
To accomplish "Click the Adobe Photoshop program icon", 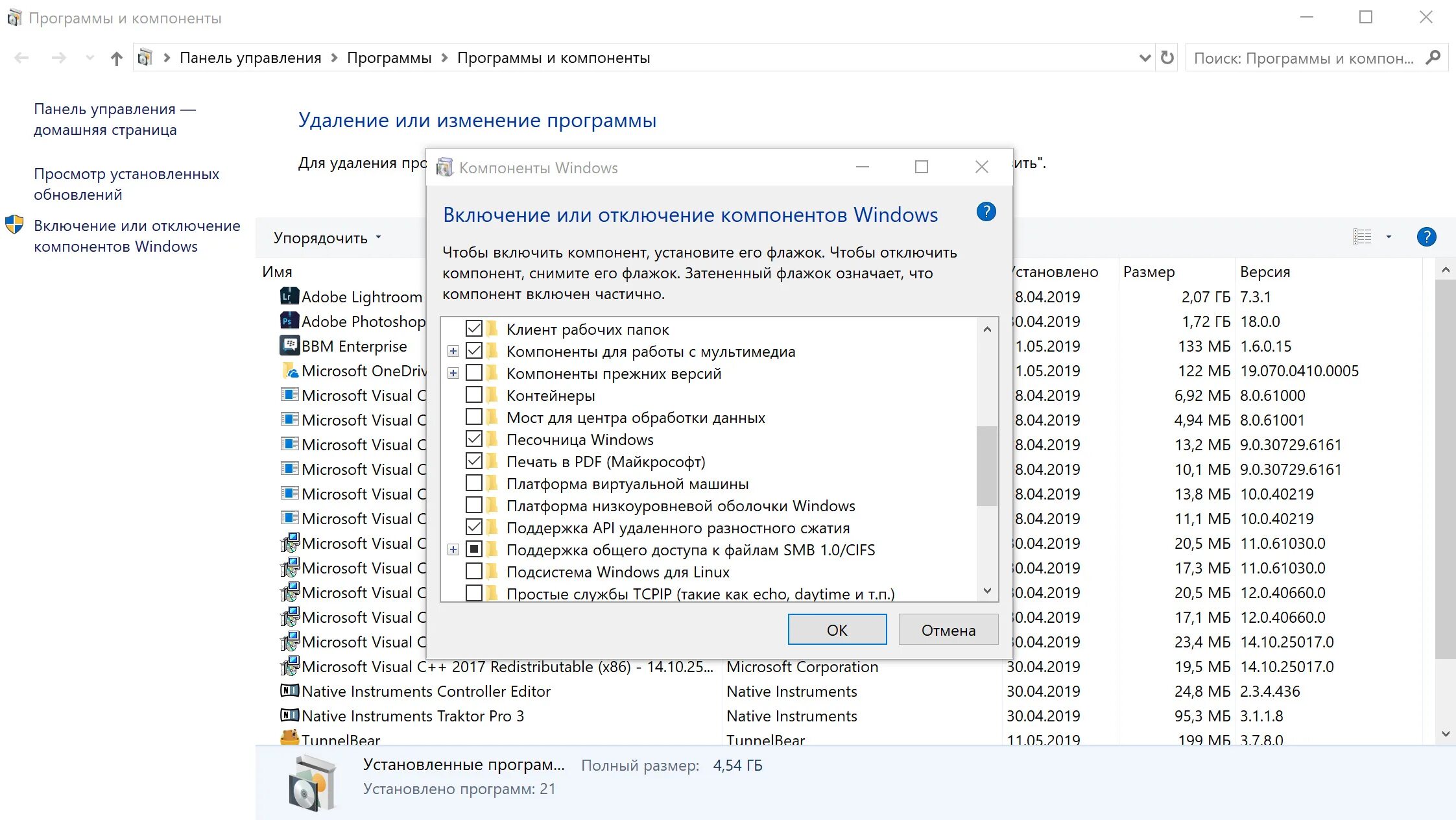I will click(x=289, y=321).
